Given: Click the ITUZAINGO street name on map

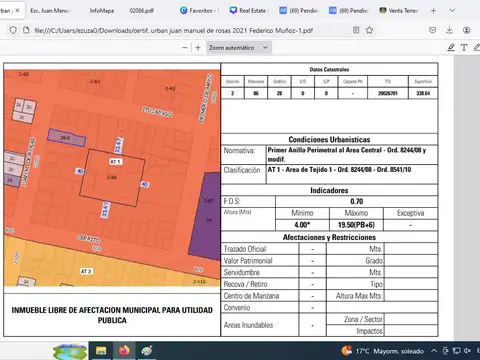Looking at the screenshot, I should [x=157, y=112].
